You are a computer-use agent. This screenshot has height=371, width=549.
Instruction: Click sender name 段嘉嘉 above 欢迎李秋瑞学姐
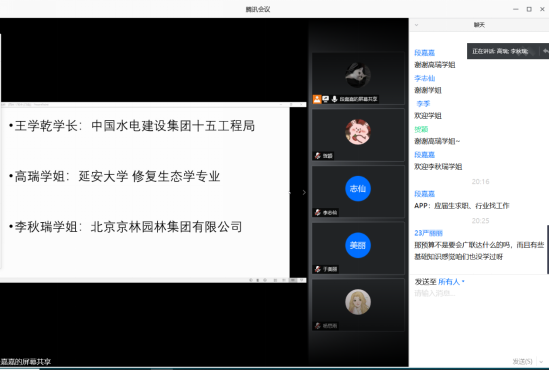(x=424, y=155)
